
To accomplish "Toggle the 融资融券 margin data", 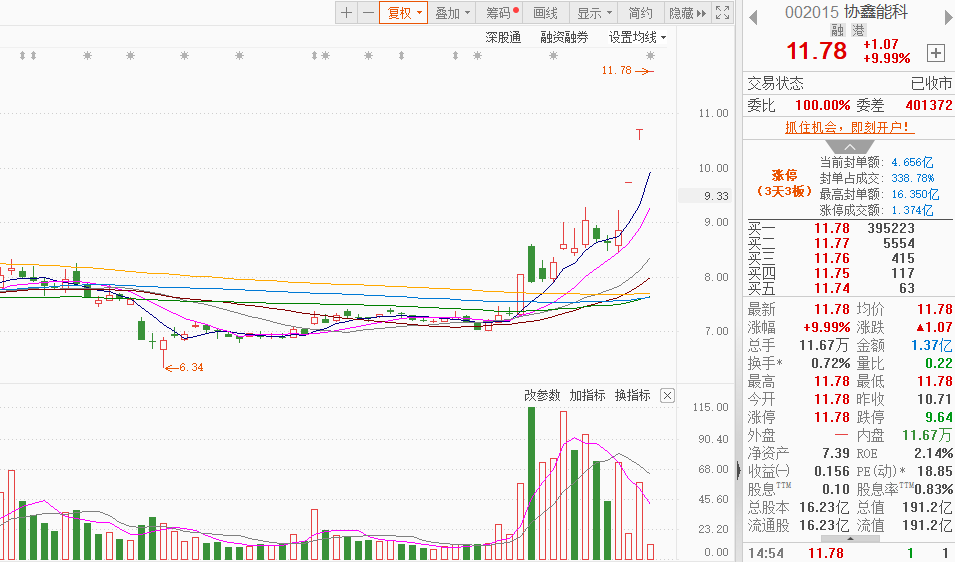I will pyautogui.click(x=564, y=38).
